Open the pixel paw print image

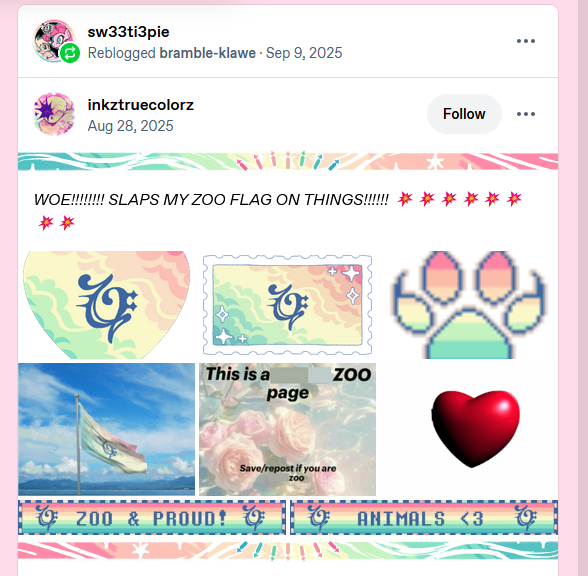(x=468, y=304)
